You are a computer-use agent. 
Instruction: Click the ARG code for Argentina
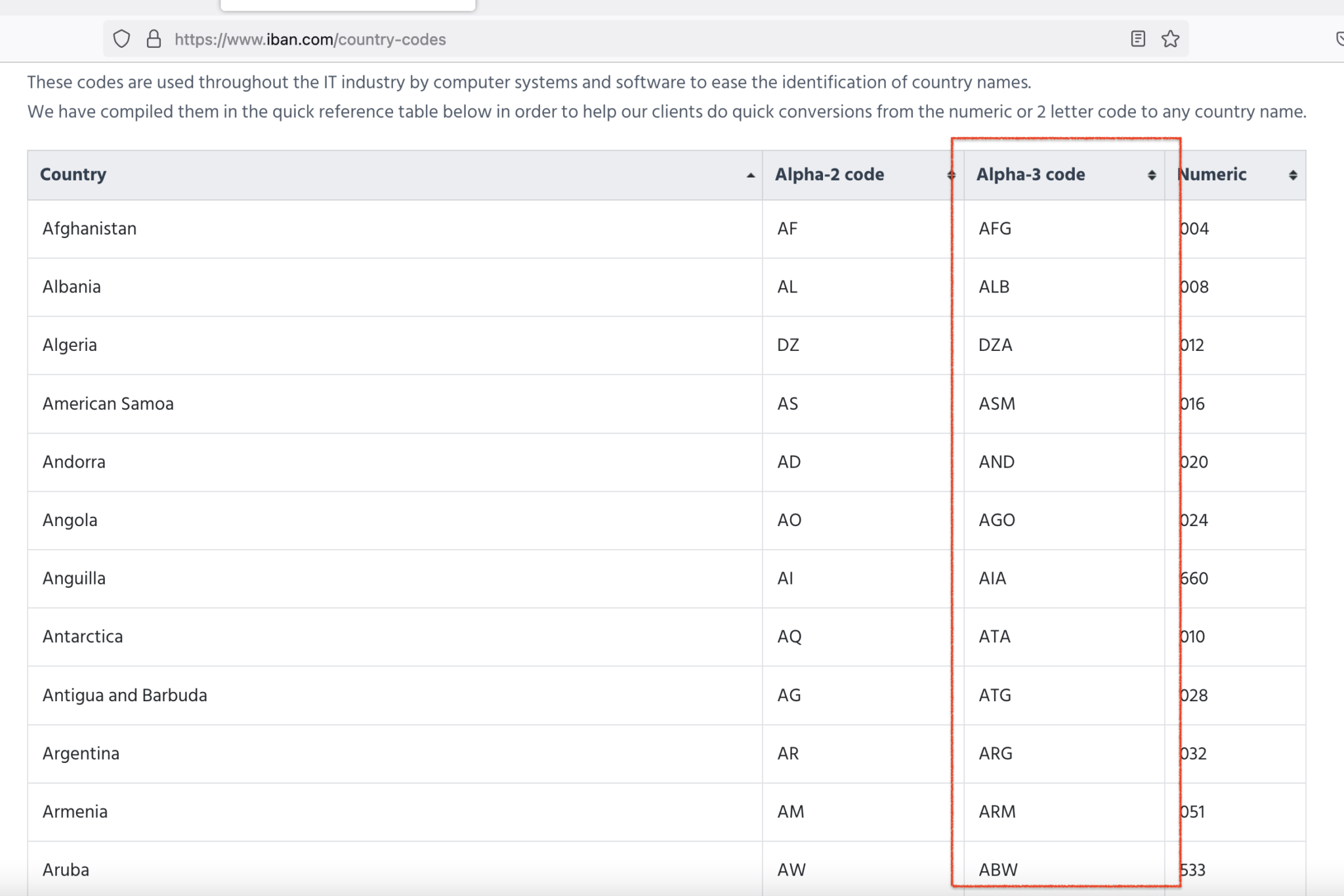point(996,754)
